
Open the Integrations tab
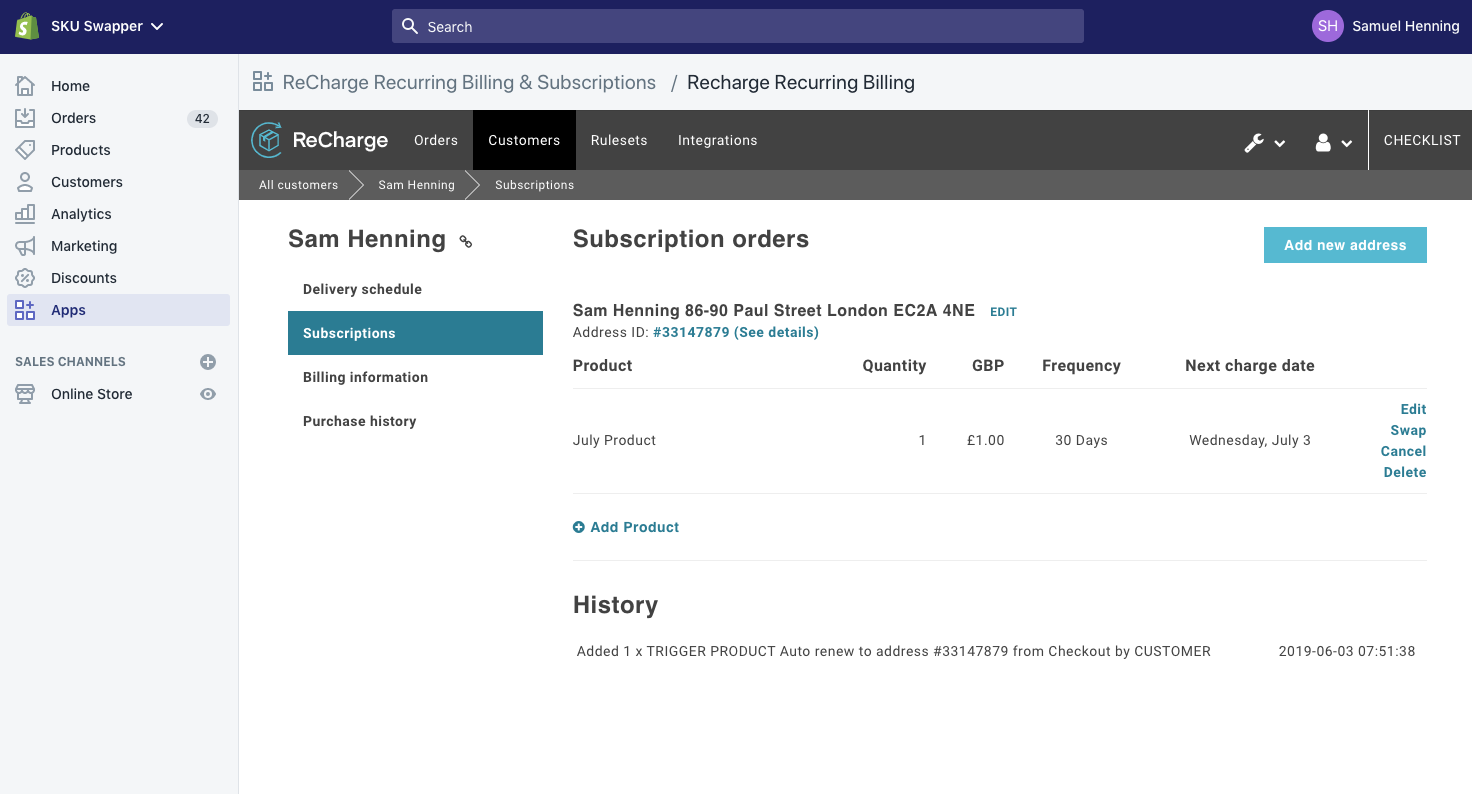point(717,140)
